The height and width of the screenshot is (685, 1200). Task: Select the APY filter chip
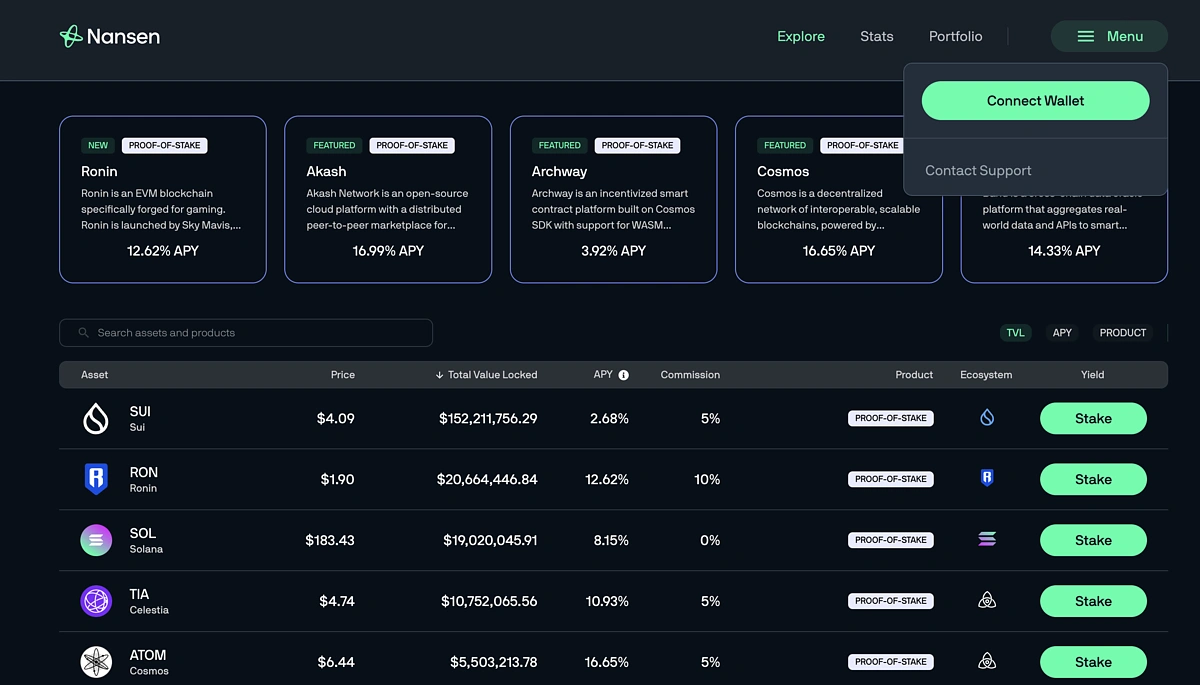1062,333
